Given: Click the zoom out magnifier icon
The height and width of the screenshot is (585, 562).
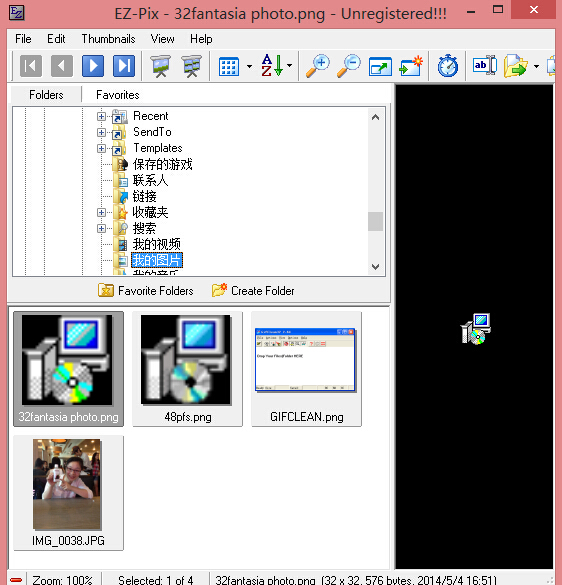Looking at the screenshot, I should click(349, 66).
